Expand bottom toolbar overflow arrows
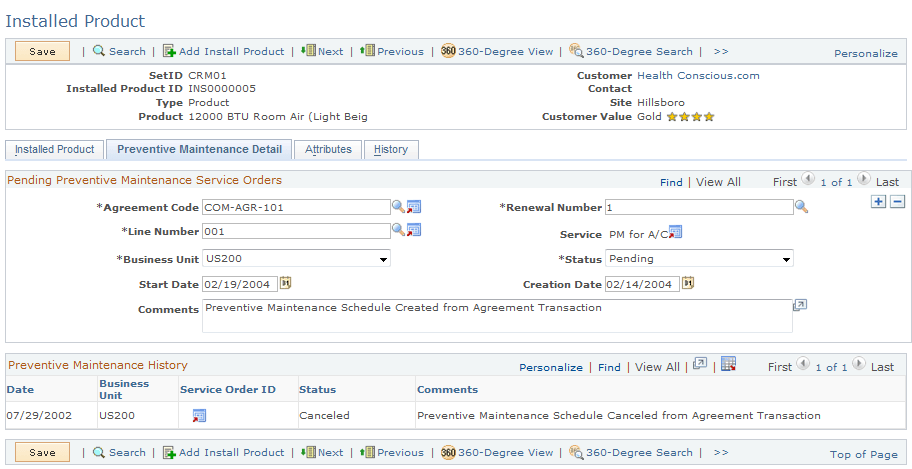912x469 pixels. 721,452
